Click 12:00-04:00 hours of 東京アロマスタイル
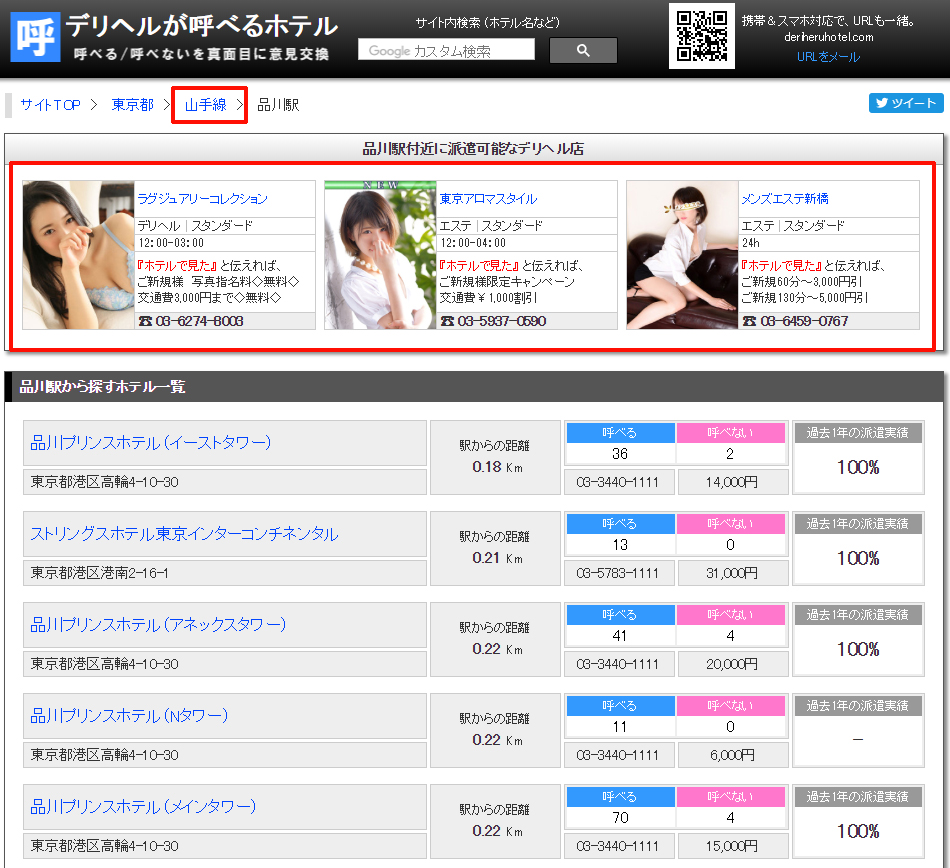 tap(473, 243)
